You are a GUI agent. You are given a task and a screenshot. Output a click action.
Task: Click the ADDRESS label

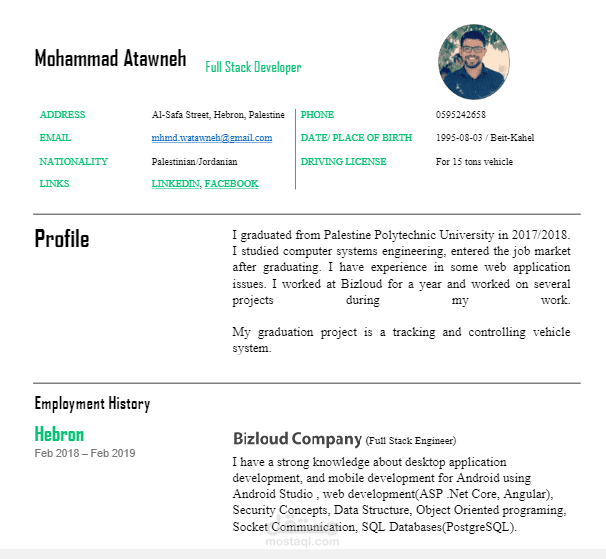click(x=62, y=115)
